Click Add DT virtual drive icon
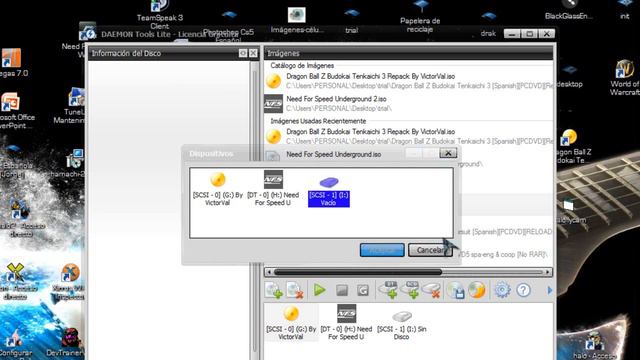Viewport: 640px width, 360px height. [x=388, y=290]
